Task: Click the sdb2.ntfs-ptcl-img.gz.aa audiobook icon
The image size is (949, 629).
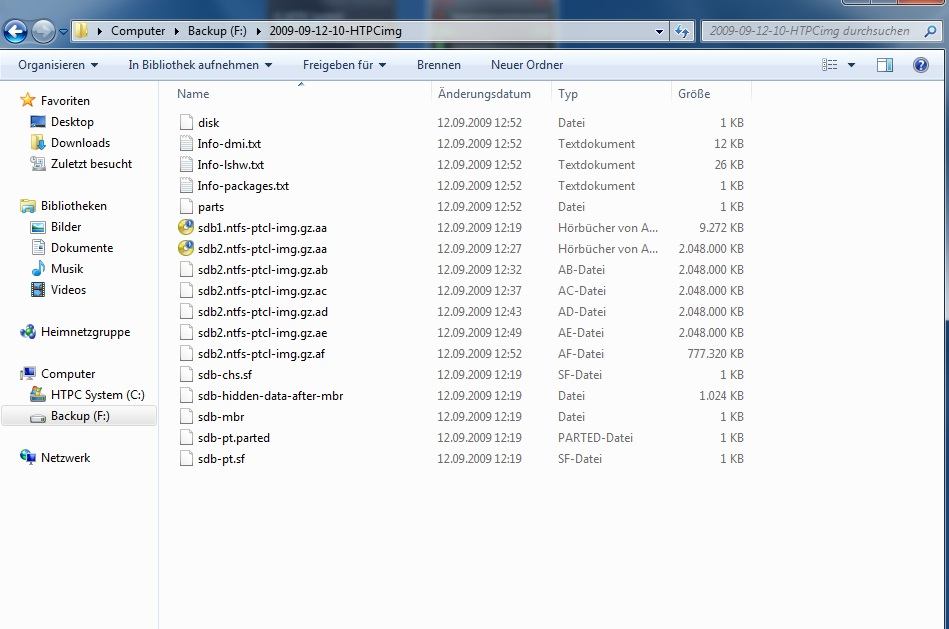Action: tap(186, 248)
